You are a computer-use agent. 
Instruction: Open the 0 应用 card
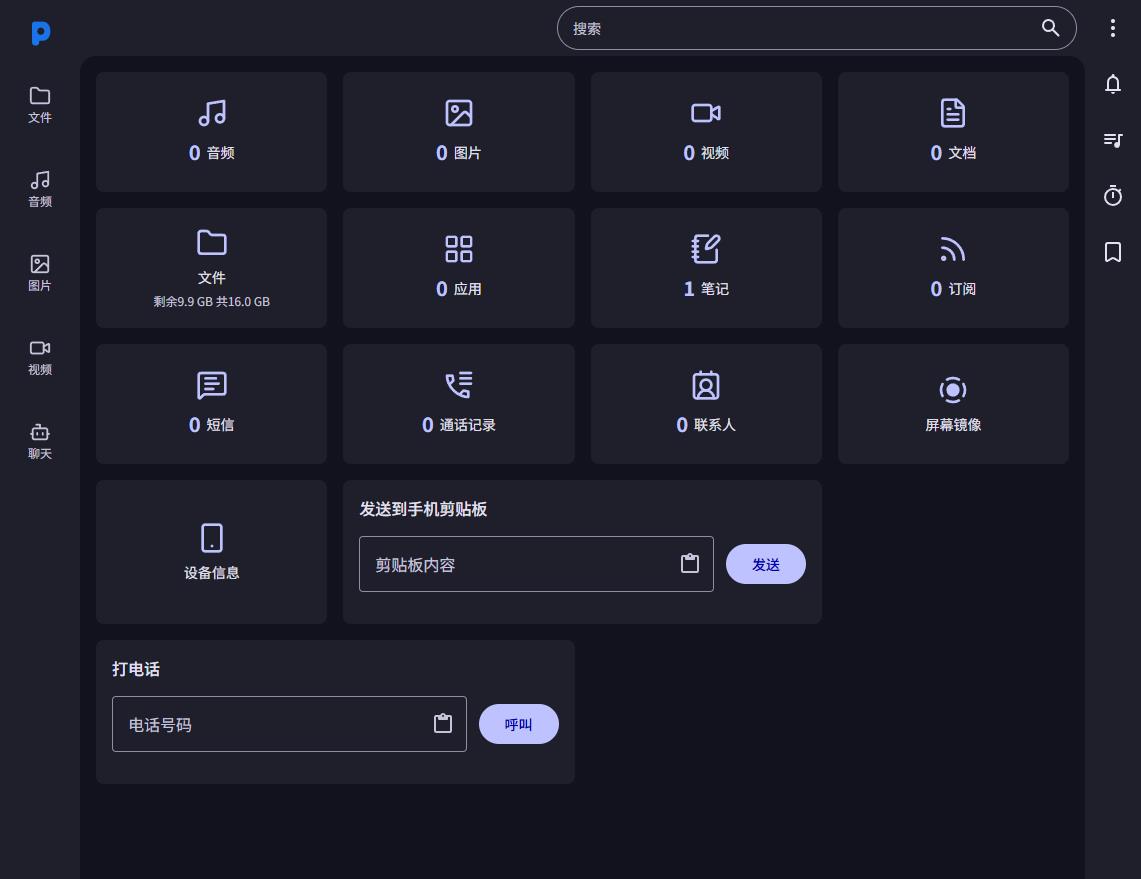coord(458,268)
